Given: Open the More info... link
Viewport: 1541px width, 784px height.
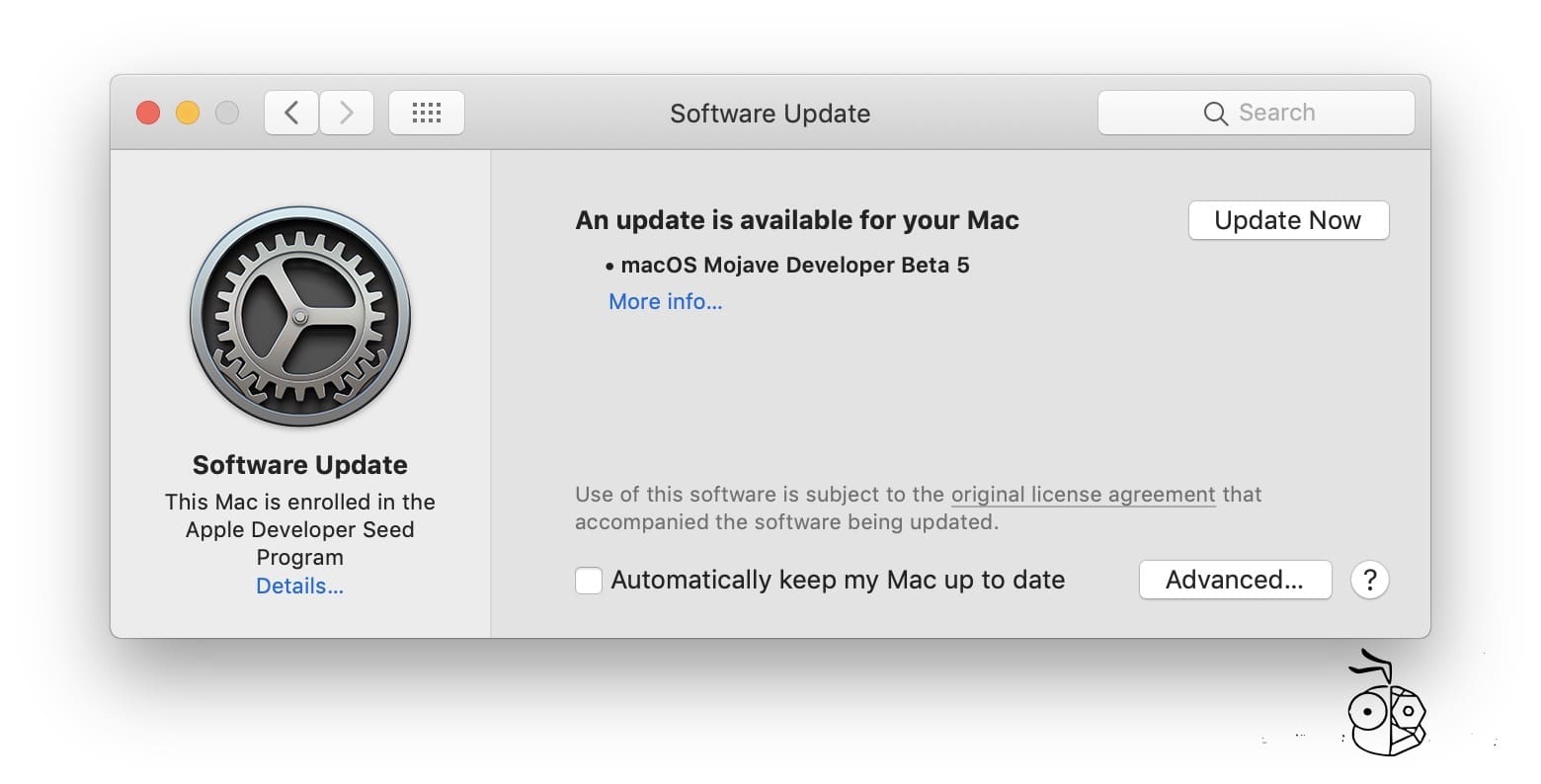Looking at the screenshot, I should click(x=665, y=302).
